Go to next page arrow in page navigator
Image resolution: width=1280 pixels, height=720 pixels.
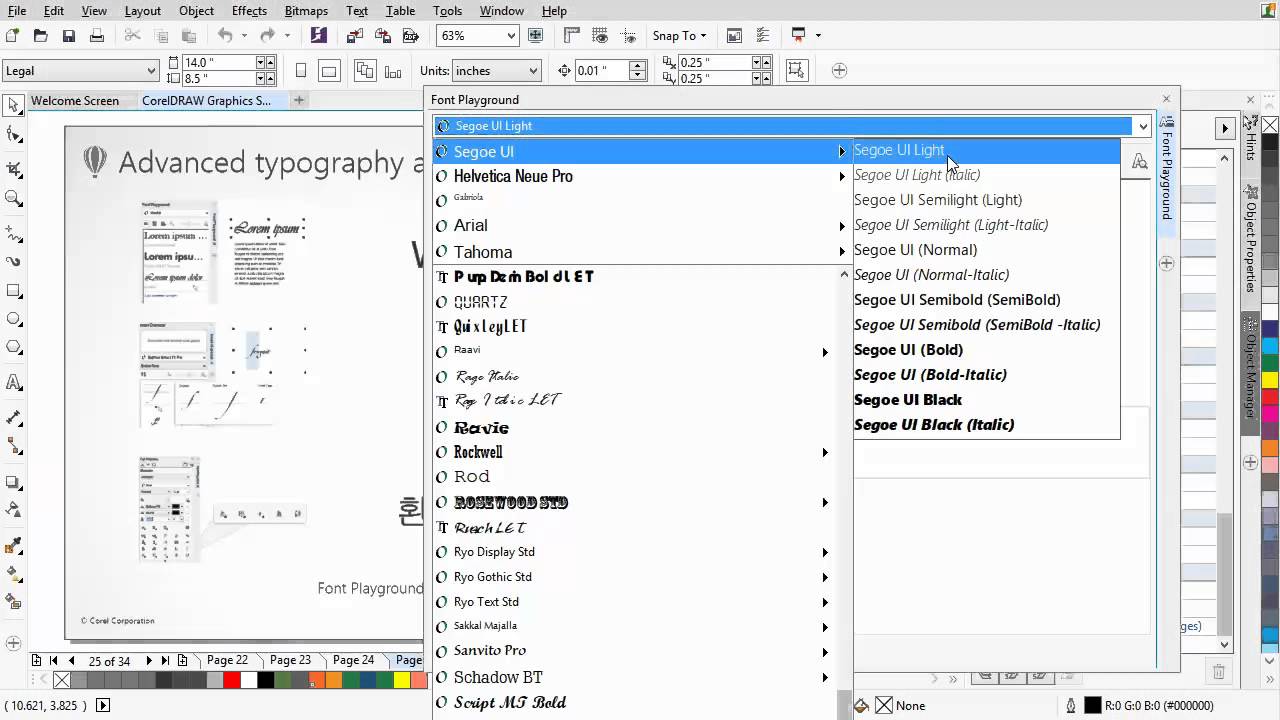coord(149,661)
